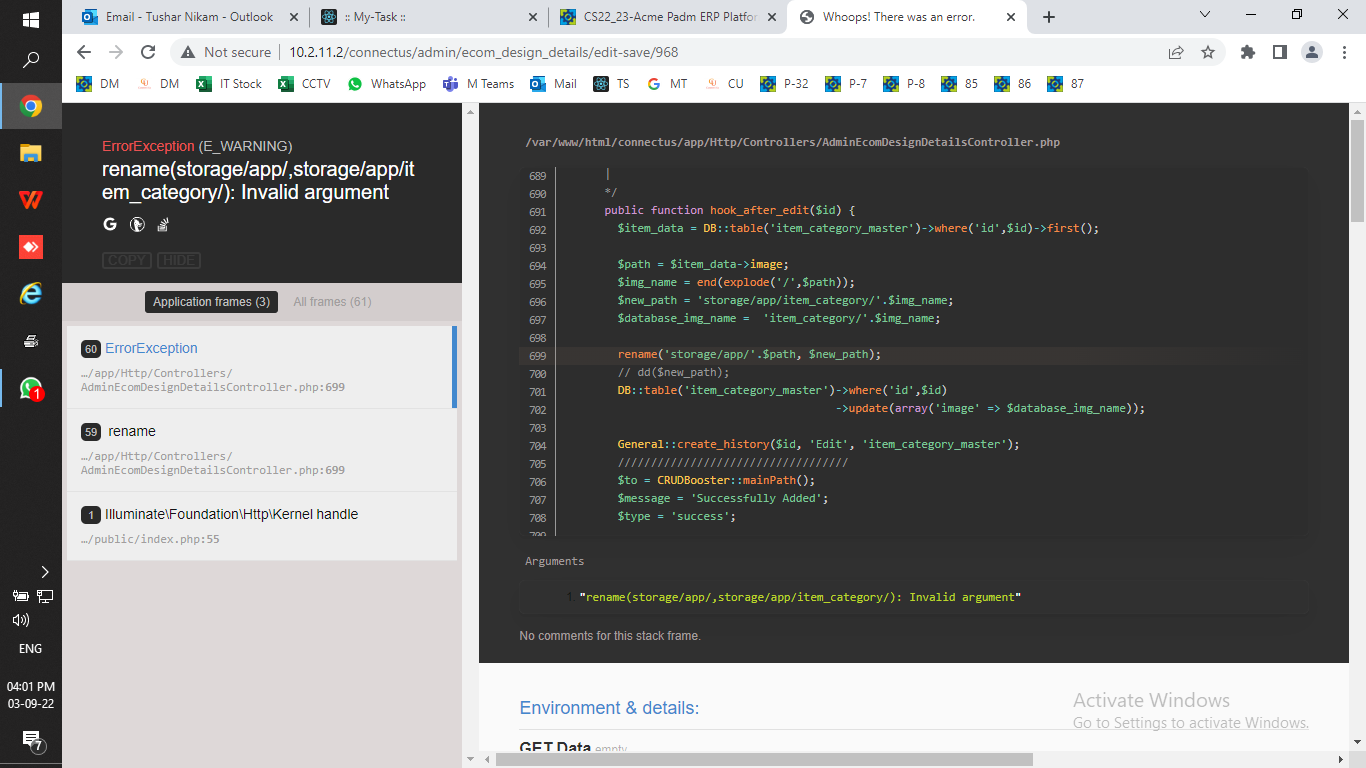Viewport: 1366px width, 768px height.
Task: Open the P-32 bookmark
Action: click(x=785, y=84)
